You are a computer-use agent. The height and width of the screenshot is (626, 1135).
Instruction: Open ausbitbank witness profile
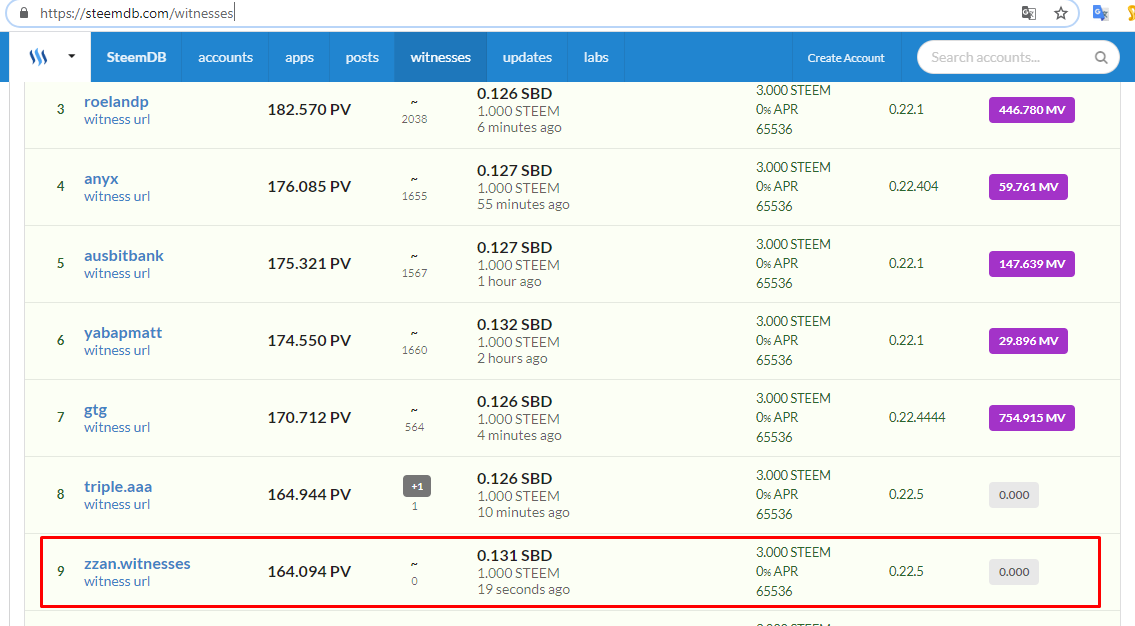tap(124, 255)
